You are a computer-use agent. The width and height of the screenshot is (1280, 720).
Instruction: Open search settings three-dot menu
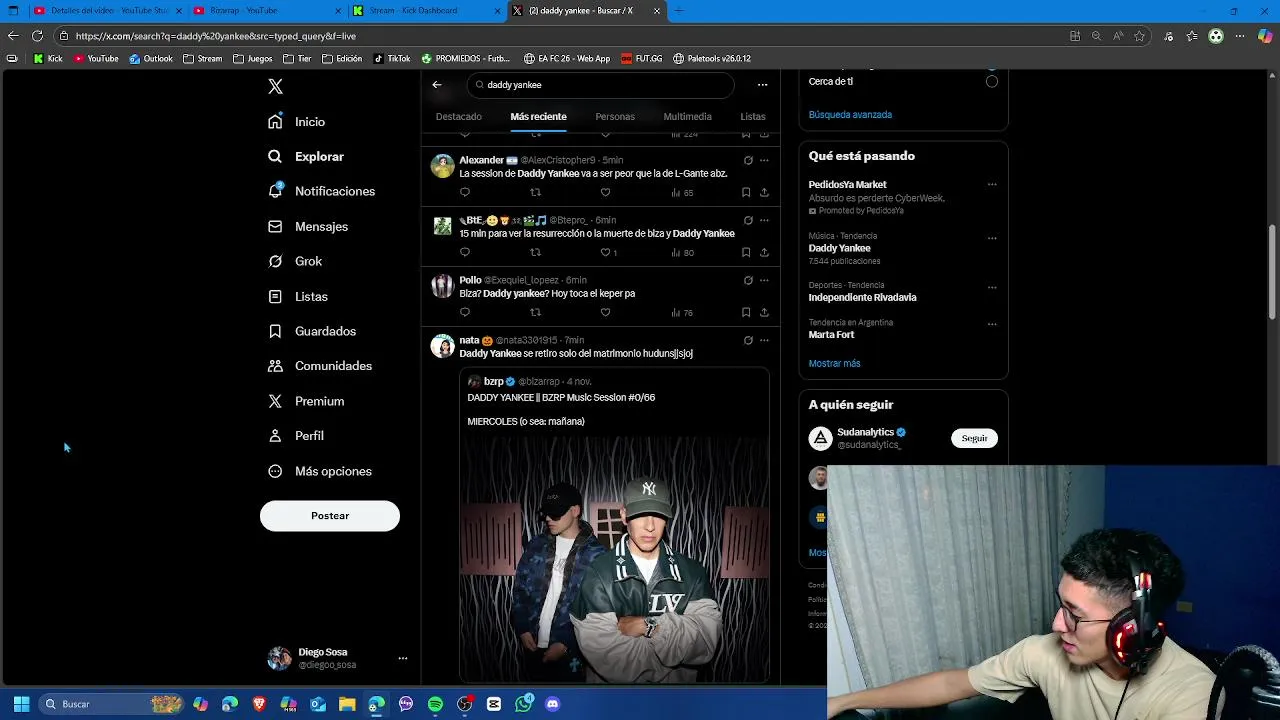coord(762,85)
